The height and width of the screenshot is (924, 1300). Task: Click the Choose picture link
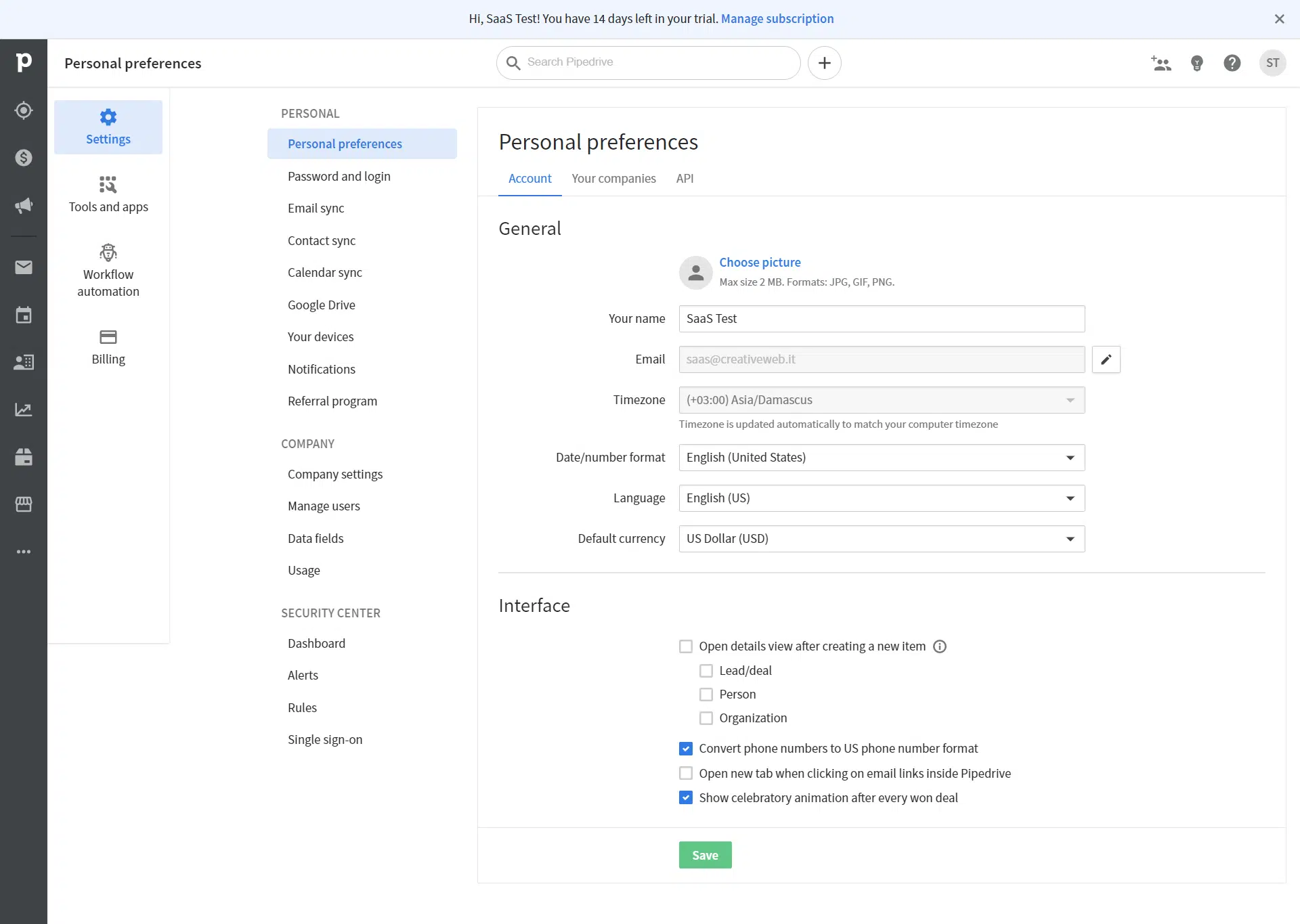tap(760, 263)
